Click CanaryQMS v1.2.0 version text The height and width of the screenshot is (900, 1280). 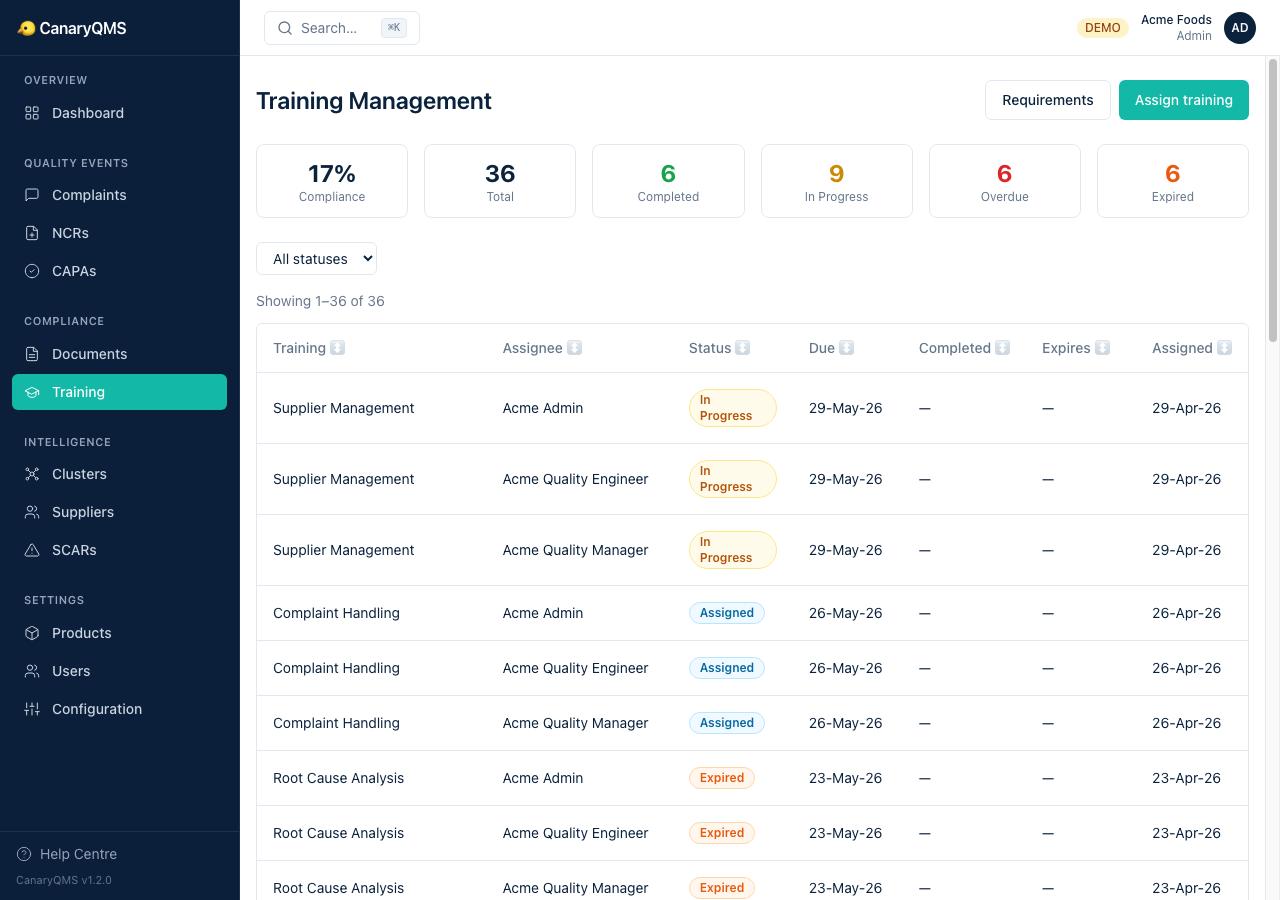tap(64, 881)
